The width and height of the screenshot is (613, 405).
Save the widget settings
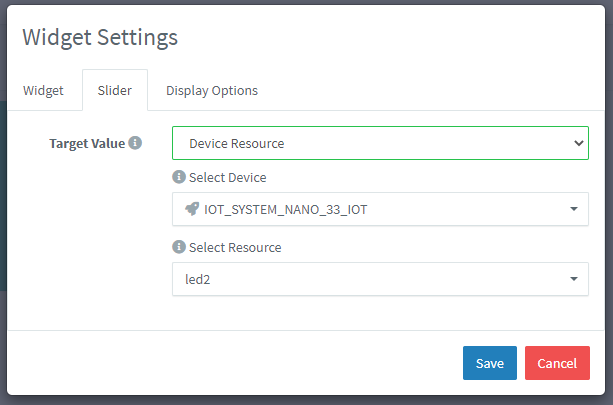(x=490, y=363)
